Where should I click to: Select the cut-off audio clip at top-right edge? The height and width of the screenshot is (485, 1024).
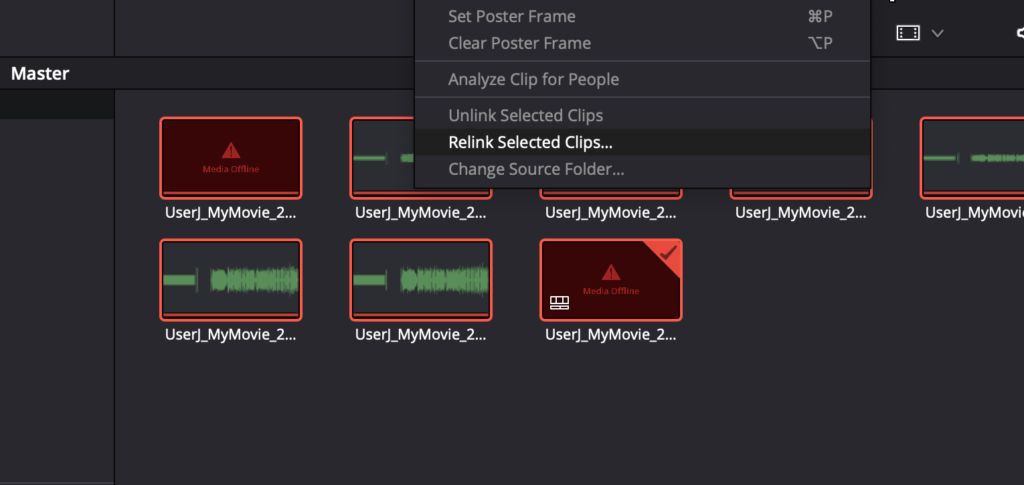(x=972, y=158)
